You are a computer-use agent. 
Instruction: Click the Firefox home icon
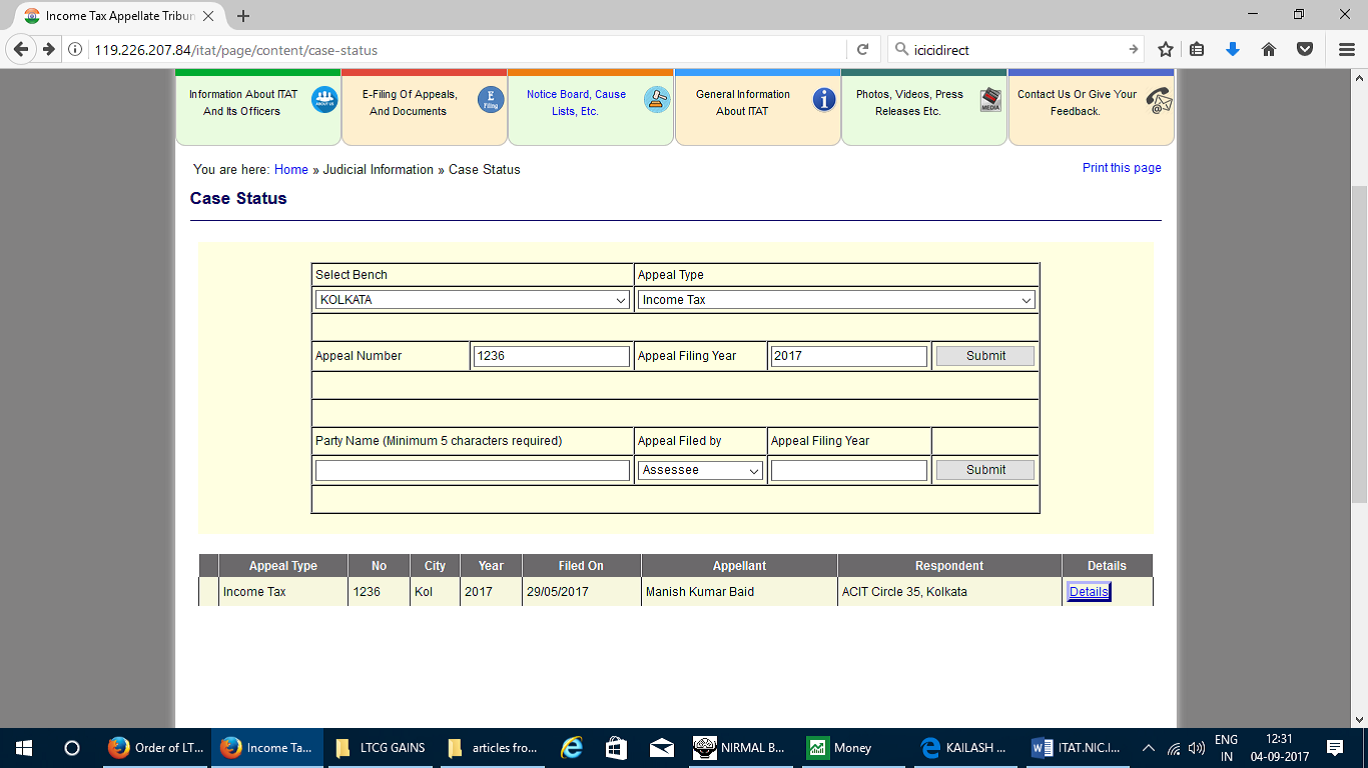pos(1268,49)
